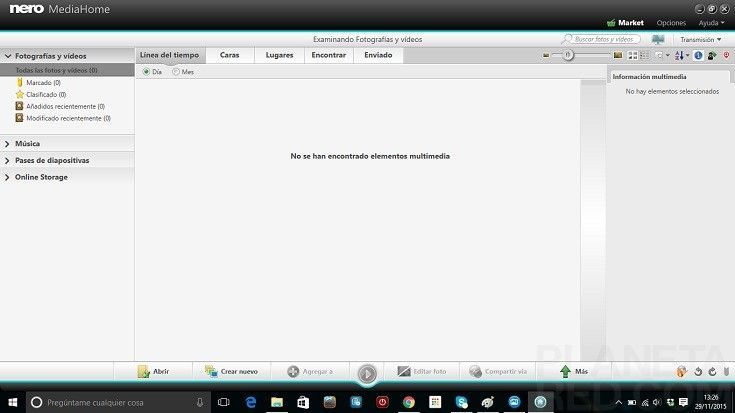Viewport: 735px width, 413px height.
Task: Click the round play slideshow button
Action: point(367,373)
